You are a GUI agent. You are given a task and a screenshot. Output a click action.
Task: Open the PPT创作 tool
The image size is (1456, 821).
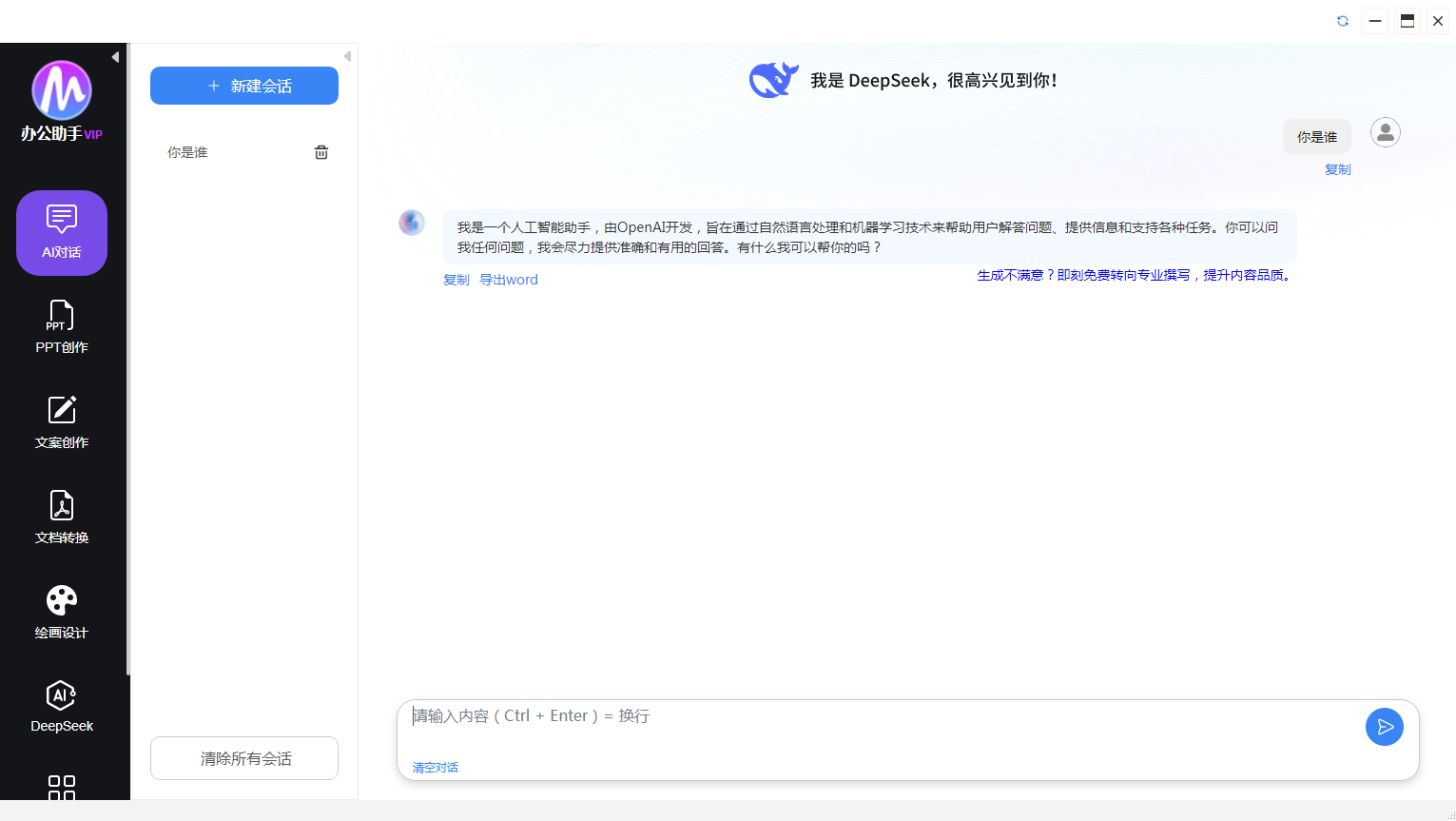[62, 327]
